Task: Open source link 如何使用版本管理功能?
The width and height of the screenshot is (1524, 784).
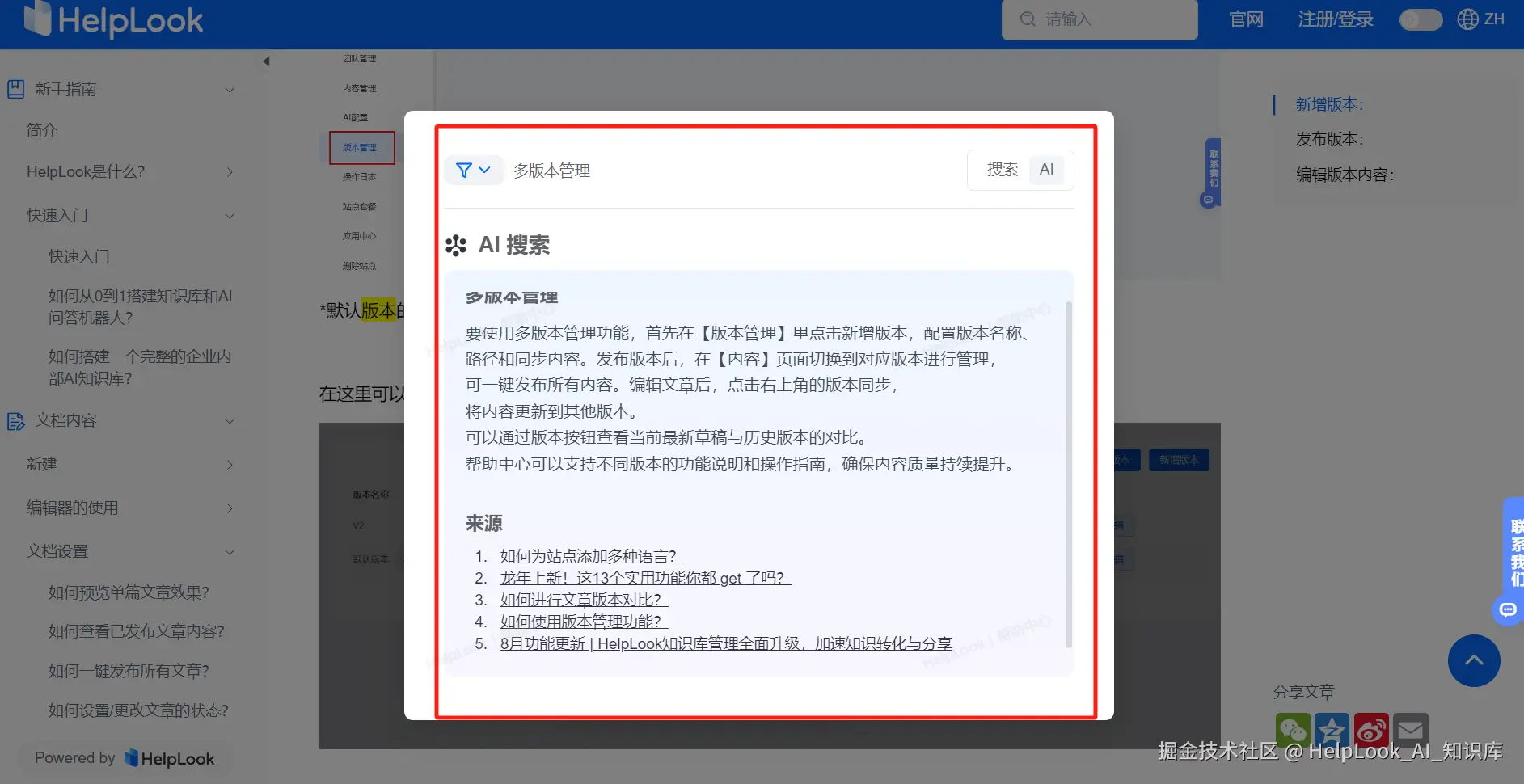Action: click(584, 622)
